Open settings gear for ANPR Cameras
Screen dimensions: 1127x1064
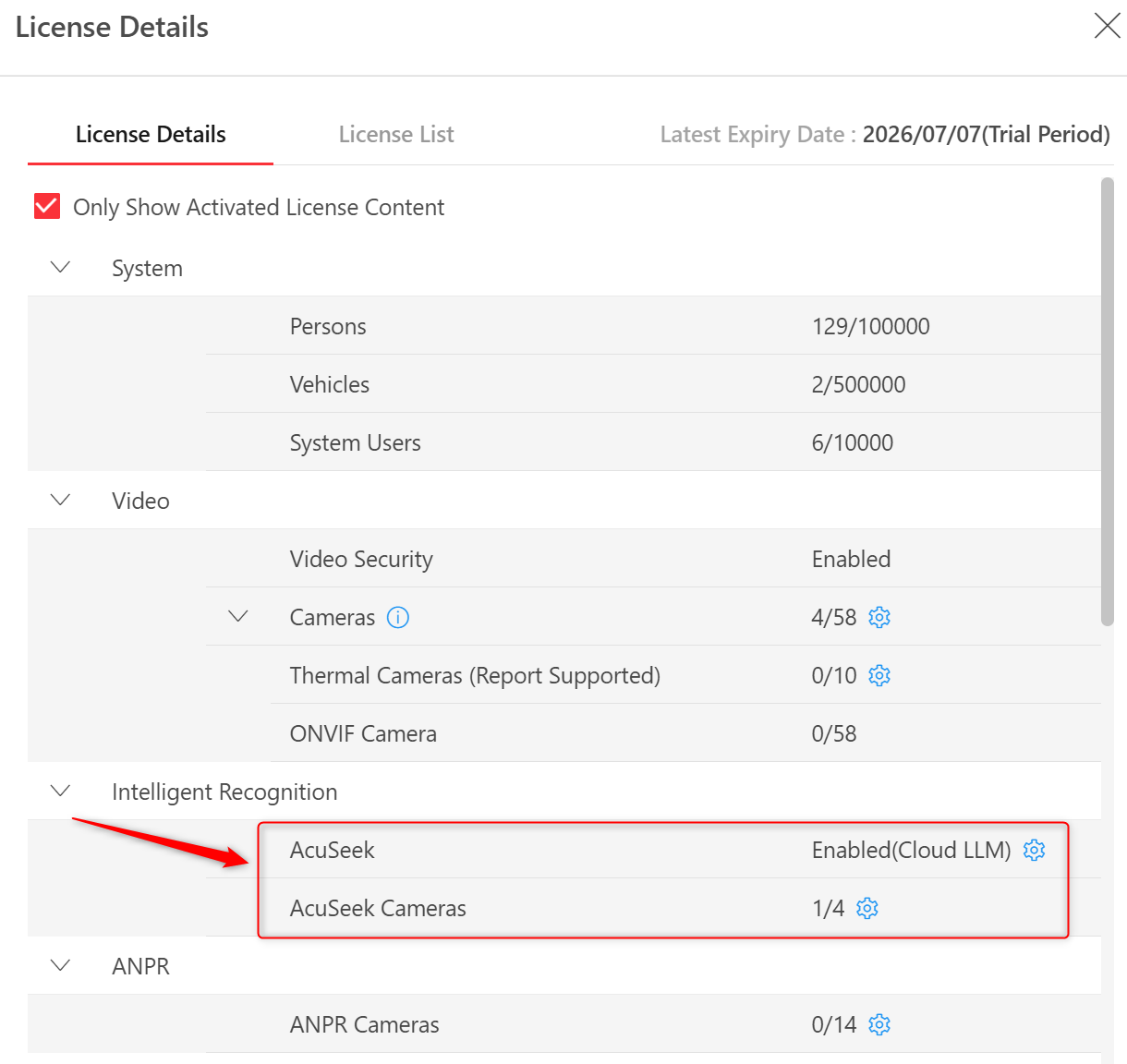coord(879,1024)
